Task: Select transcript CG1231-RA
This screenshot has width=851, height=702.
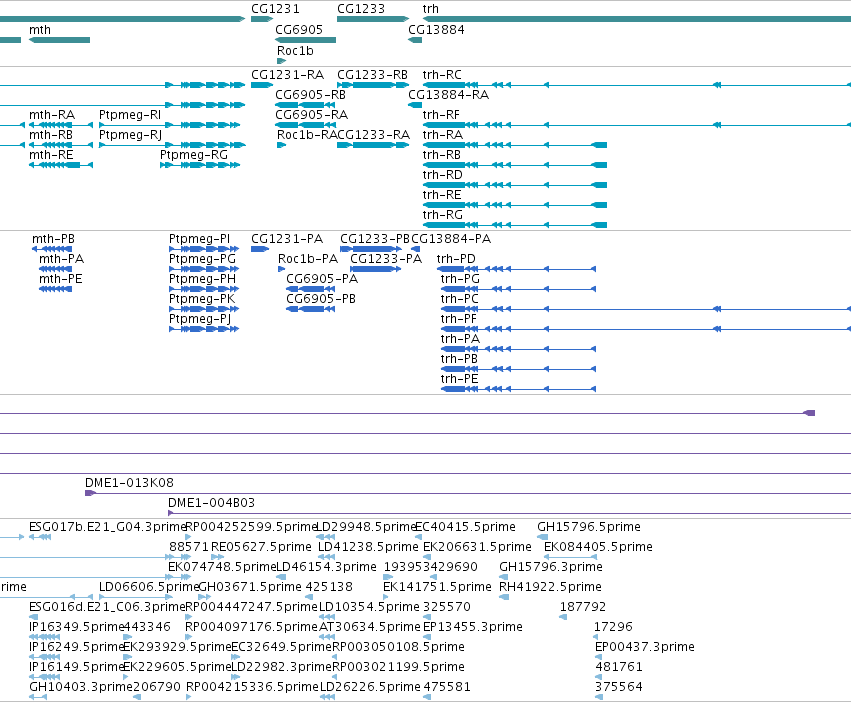Action: point(262,85)
